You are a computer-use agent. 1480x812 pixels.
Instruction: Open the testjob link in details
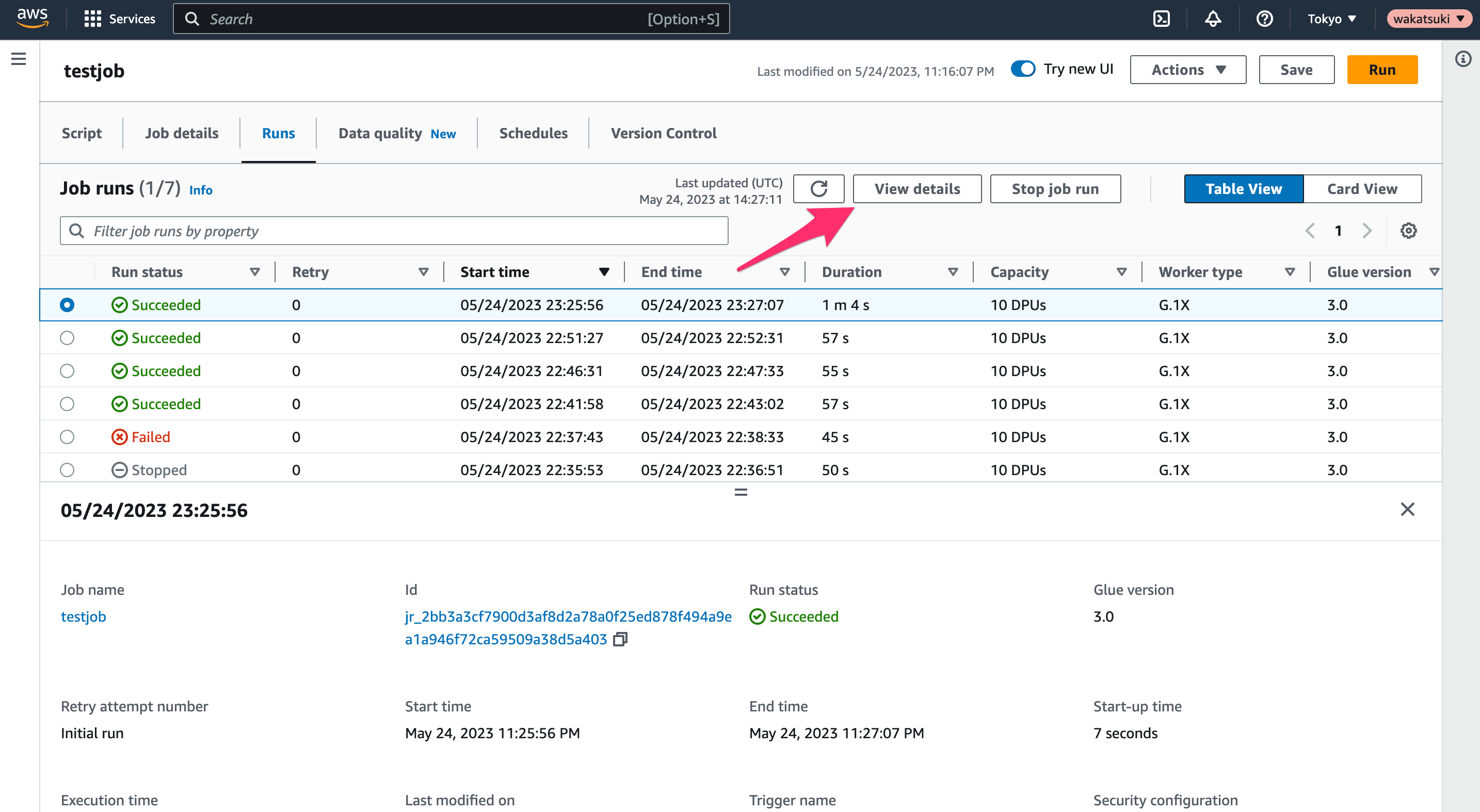(x=83, y=616)
